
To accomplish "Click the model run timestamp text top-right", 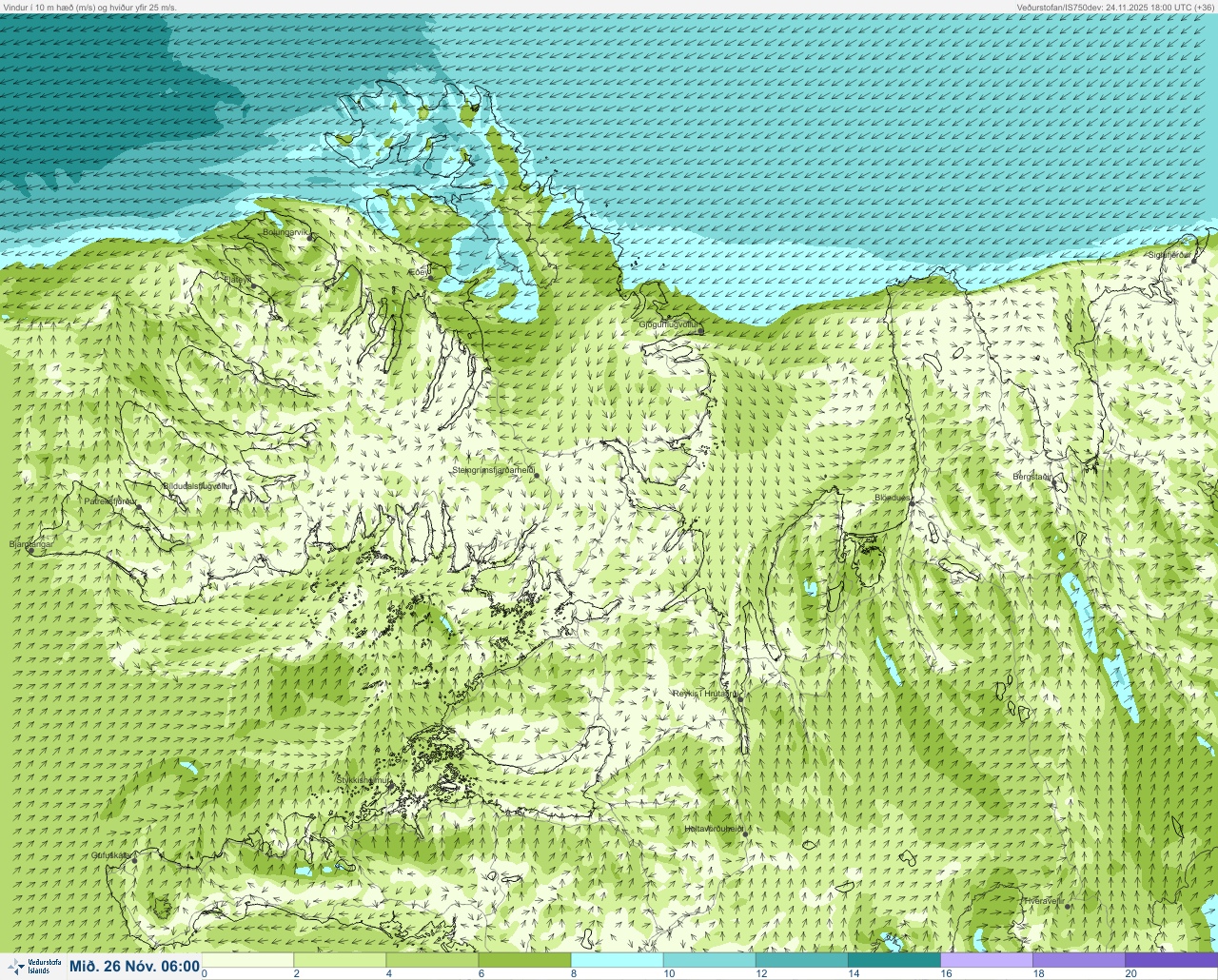I will (x=1115, y=7).
